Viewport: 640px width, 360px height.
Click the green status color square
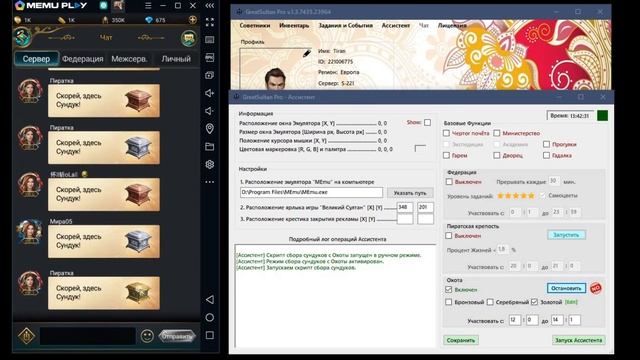pyautogui.click(x=602, y=116)
